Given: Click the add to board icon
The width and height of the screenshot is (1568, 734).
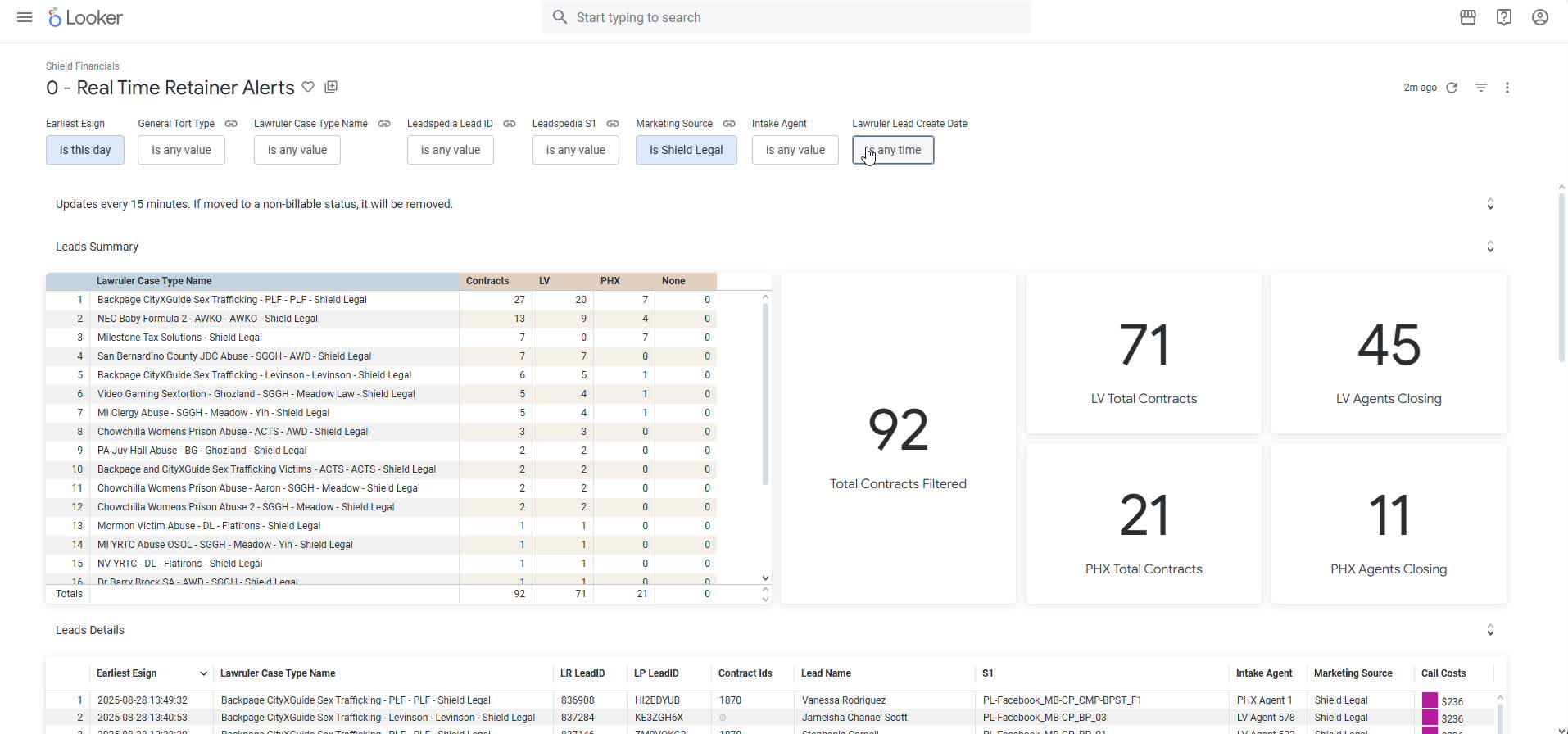Looking at the screenshot, I should 331,87.
